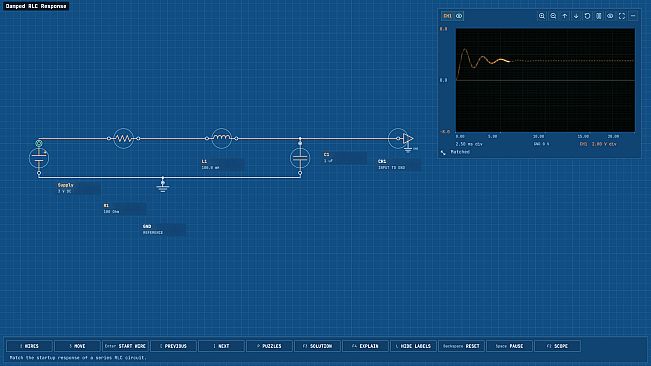The height and width of the screenshot is (366, 651).
Task: Select the CH1 channel button
Action: [447, 16]
